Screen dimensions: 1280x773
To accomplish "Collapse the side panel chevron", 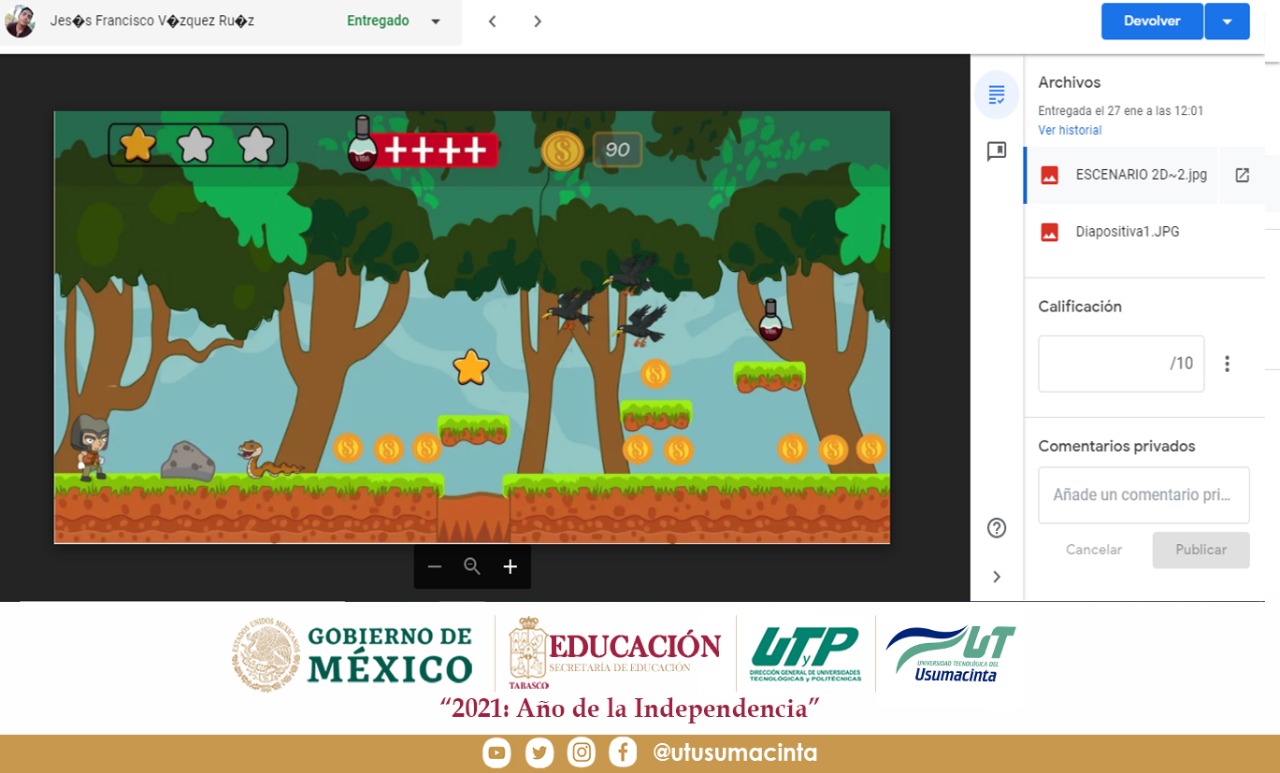I will tap(996, 576).
